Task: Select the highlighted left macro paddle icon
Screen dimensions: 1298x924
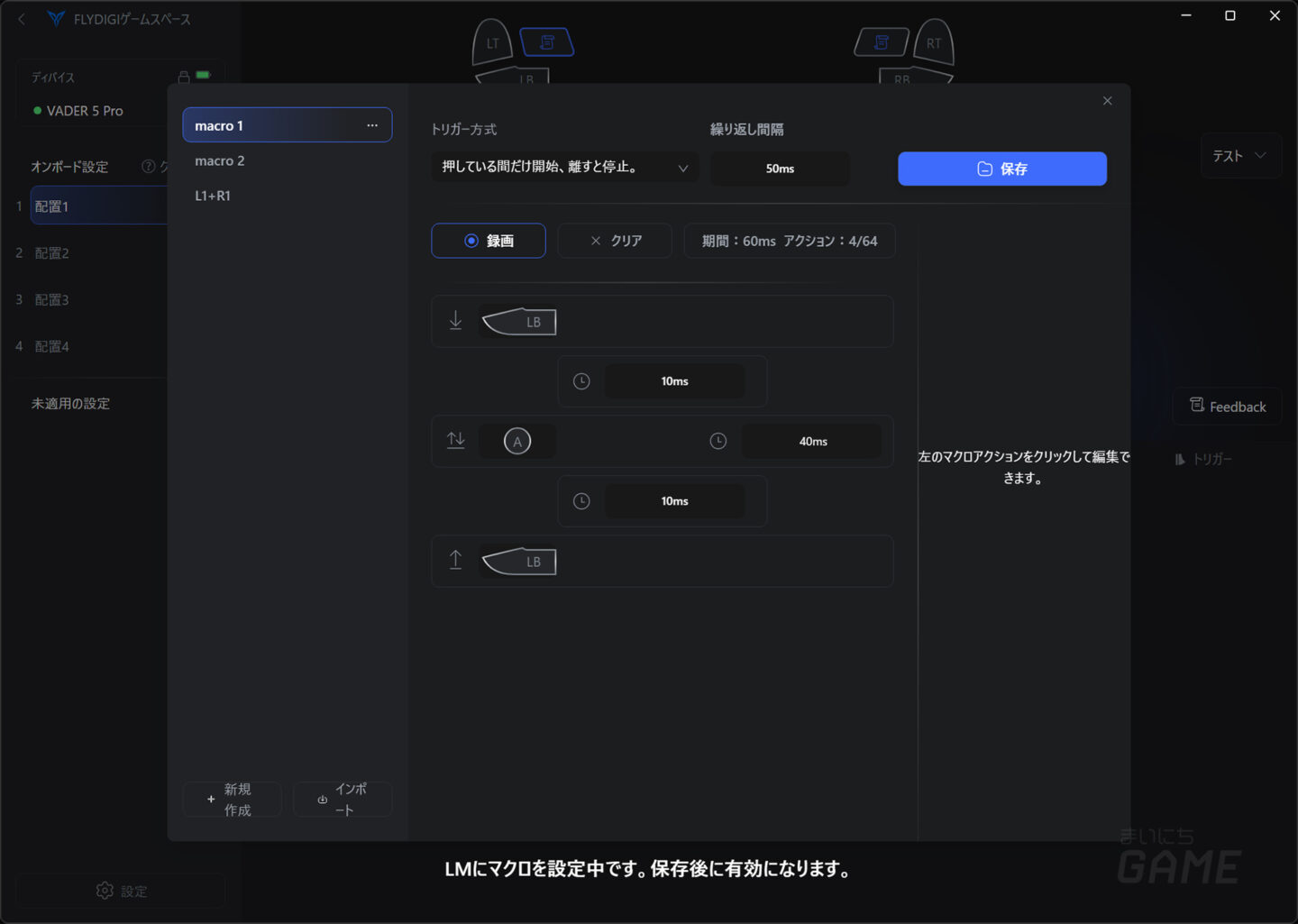Action: tap(546, 42)
